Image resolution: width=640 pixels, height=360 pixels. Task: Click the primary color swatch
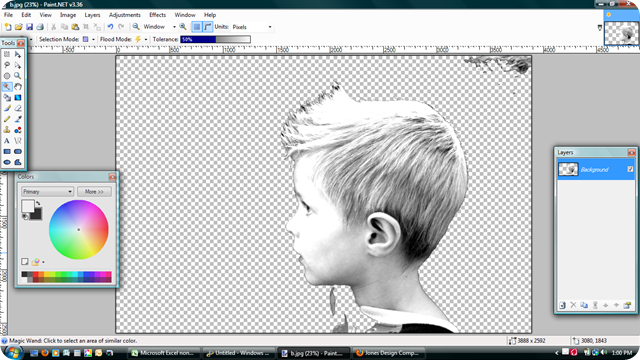[x=28, y=206]
